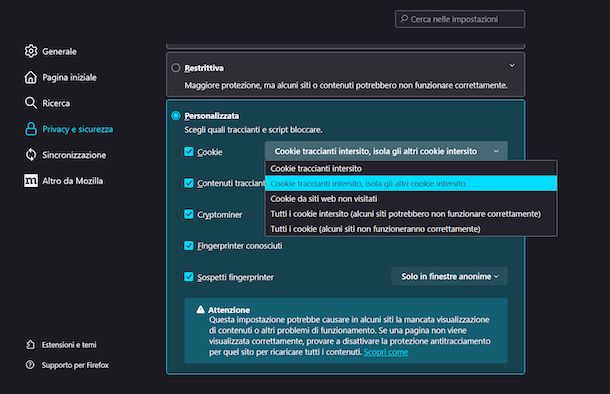The image size is (610, 394).
Task: Toggle Fingerprinter conosciuti checkbox
Action: point(189,246)
